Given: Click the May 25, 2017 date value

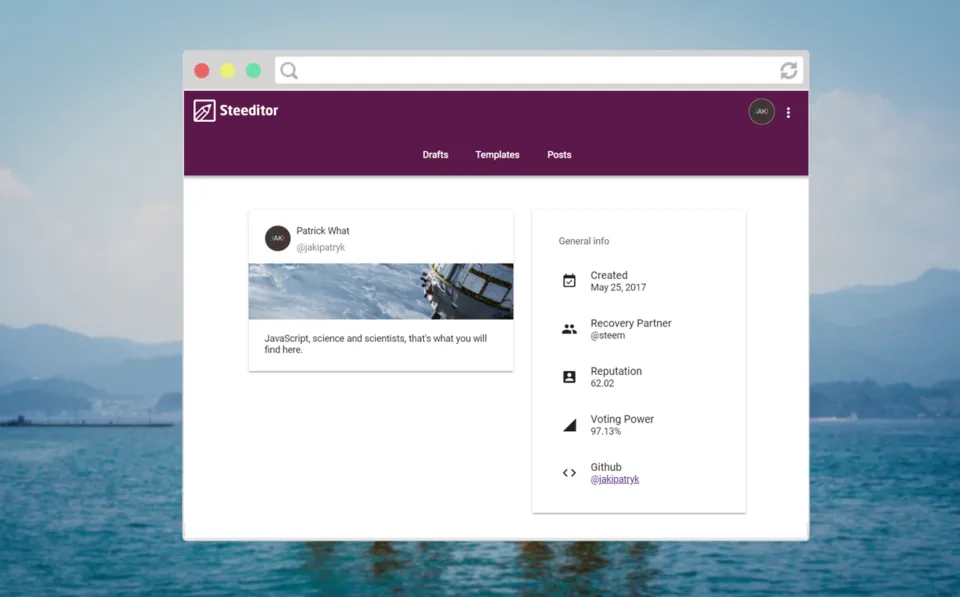Looking at the screenshot, I should [x=618, y=288].
